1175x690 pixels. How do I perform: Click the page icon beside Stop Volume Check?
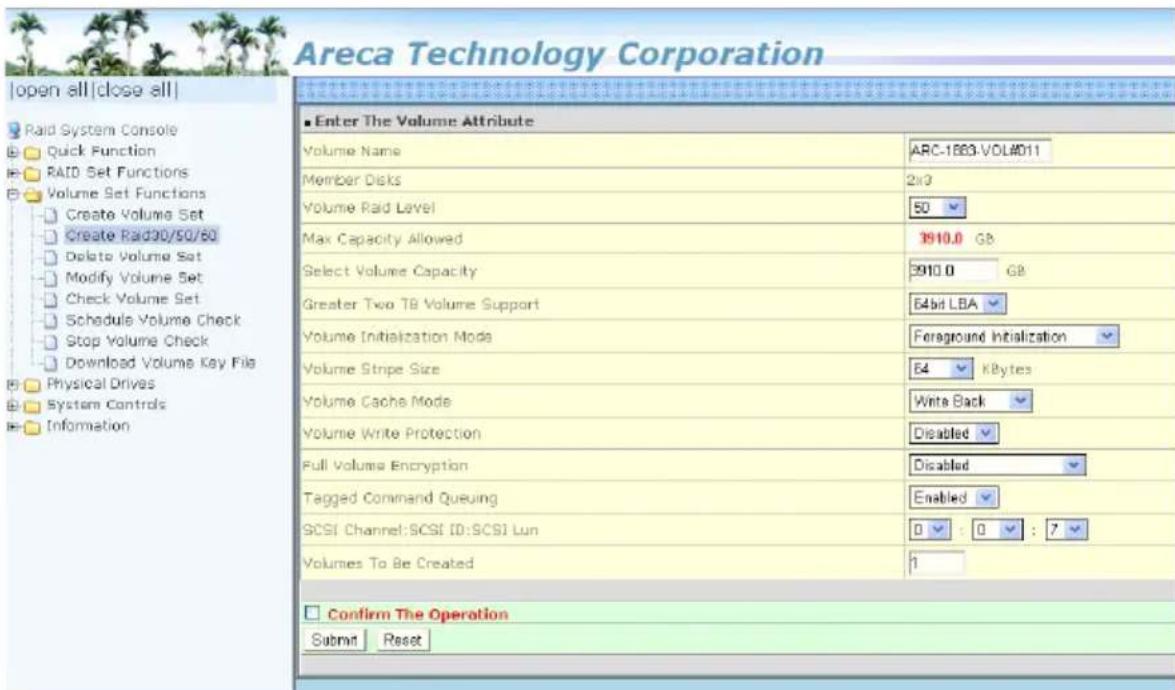(x=50, y=342)
